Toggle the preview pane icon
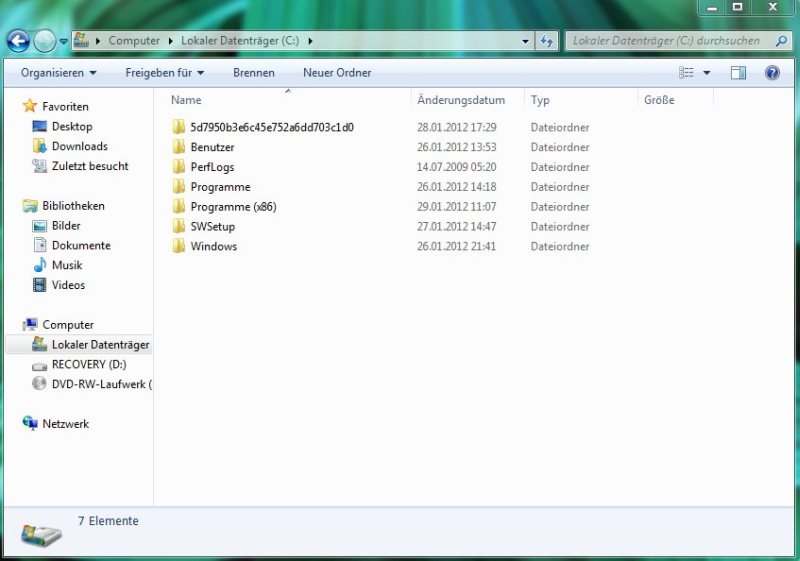 738,73
